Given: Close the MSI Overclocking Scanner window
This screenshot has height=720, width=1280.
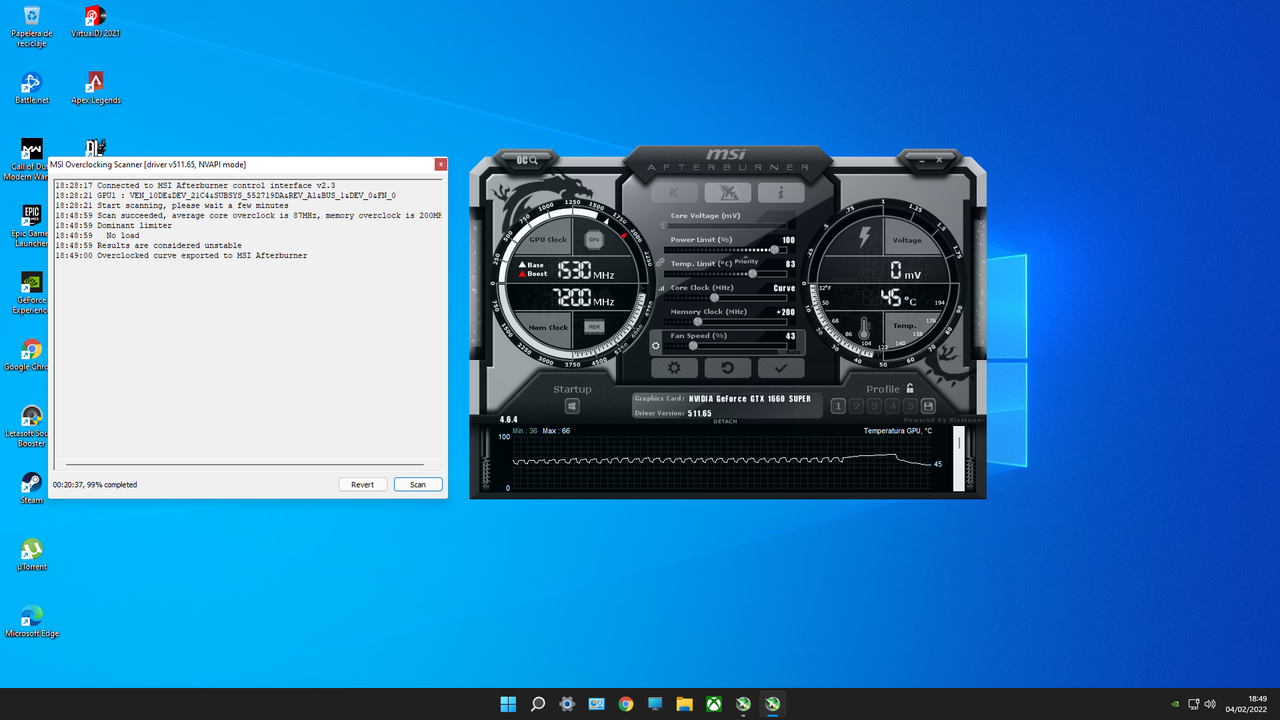Looking at the screenshot, I should 440,164.
